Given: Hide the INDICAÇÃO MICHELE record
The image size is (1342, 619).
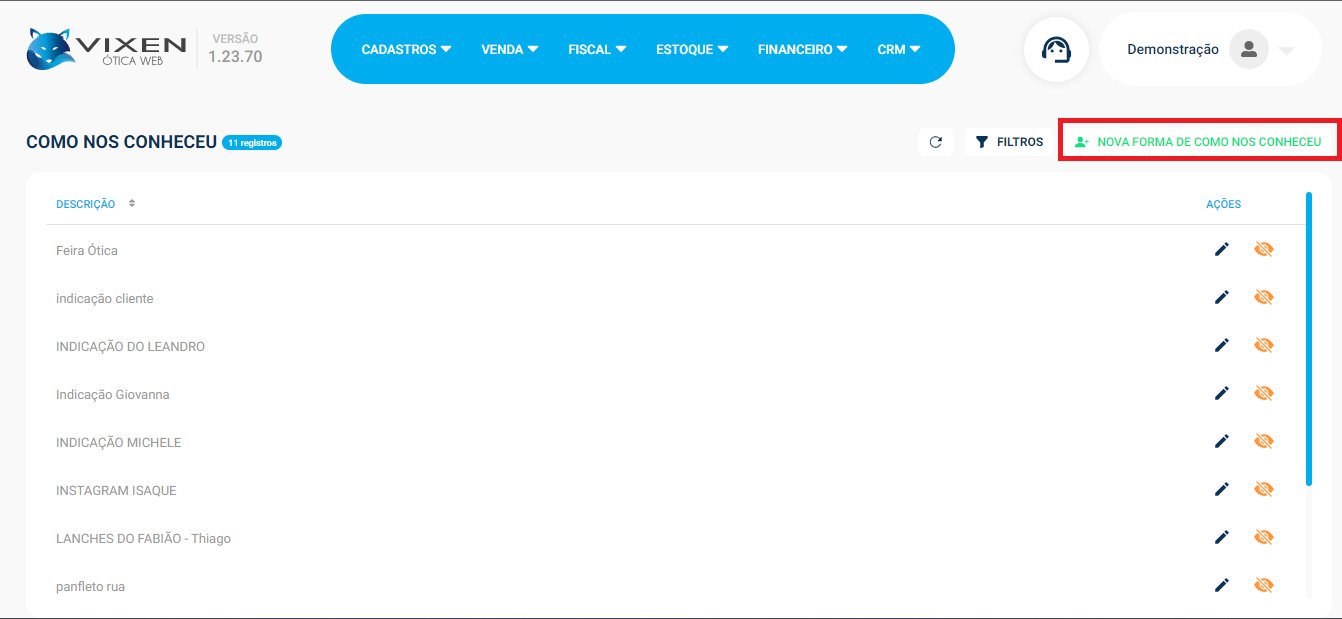Looking at the screenshot, I should (x=1263, y=441).
